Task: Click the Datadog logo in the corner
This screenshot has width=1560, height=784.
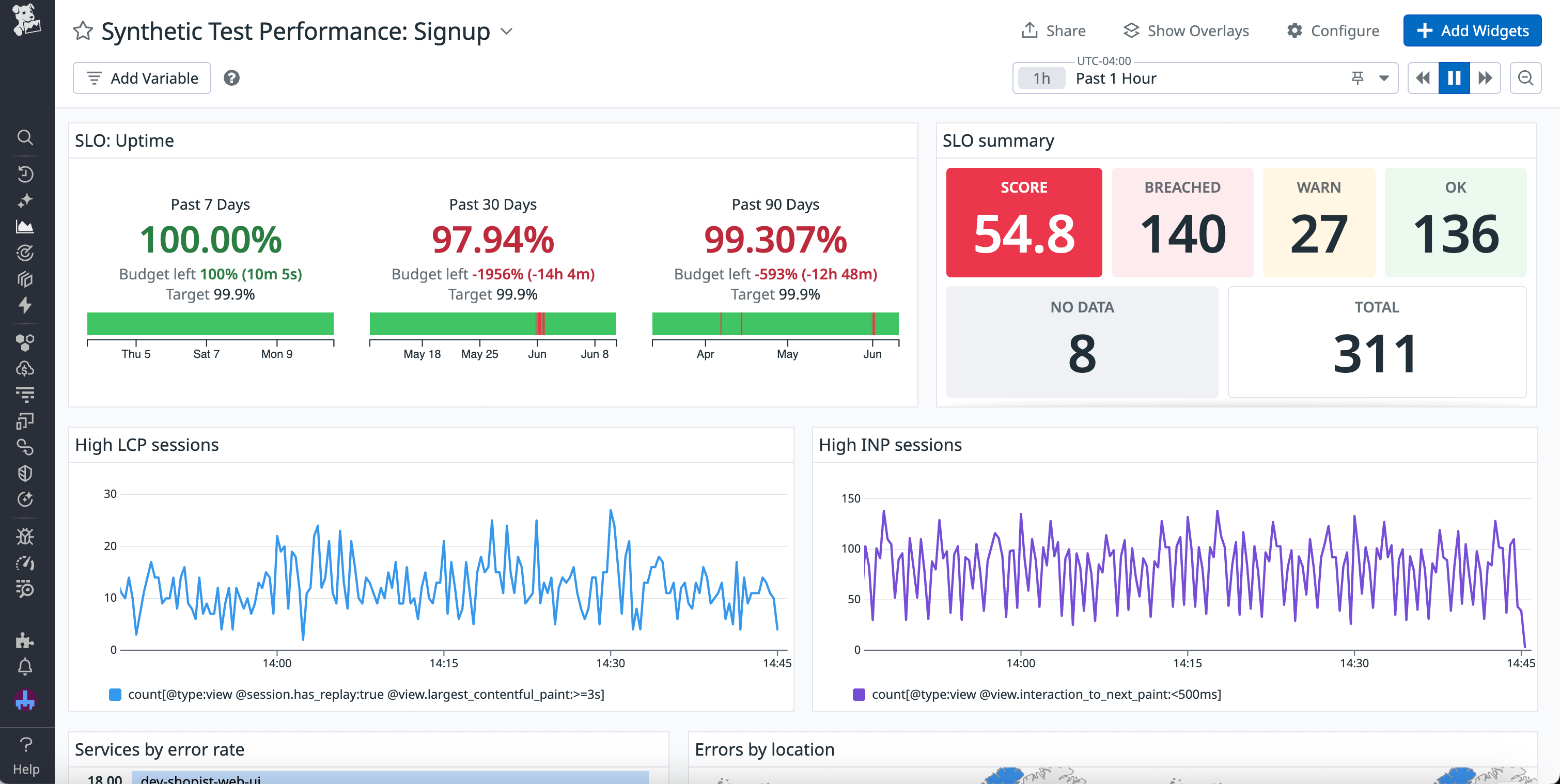Action: point(25,20)
